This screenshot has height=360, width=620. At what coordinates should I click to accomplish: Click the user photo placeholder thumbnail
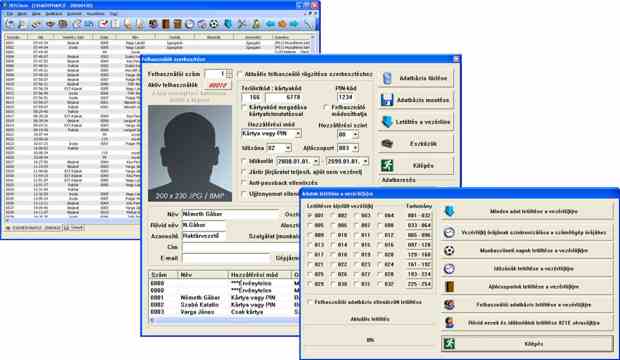(190, 153)
